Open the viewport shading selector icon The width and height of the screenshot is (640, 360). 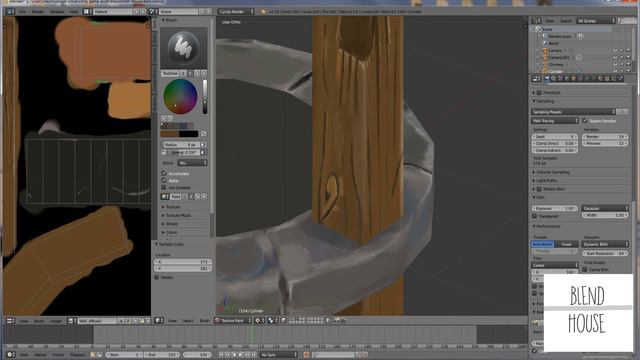259,321
